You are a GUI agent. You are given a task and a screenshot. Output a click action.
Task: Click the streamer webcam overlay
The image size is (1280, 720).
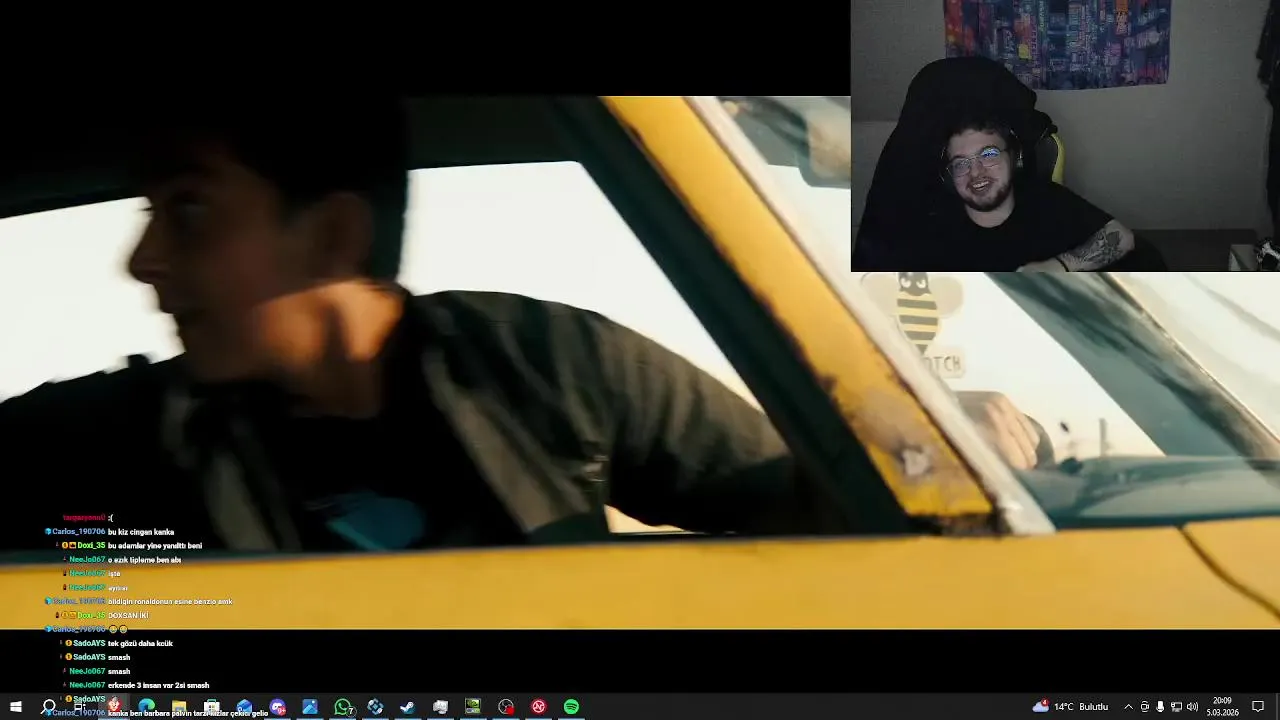(x=1065, y=136)
